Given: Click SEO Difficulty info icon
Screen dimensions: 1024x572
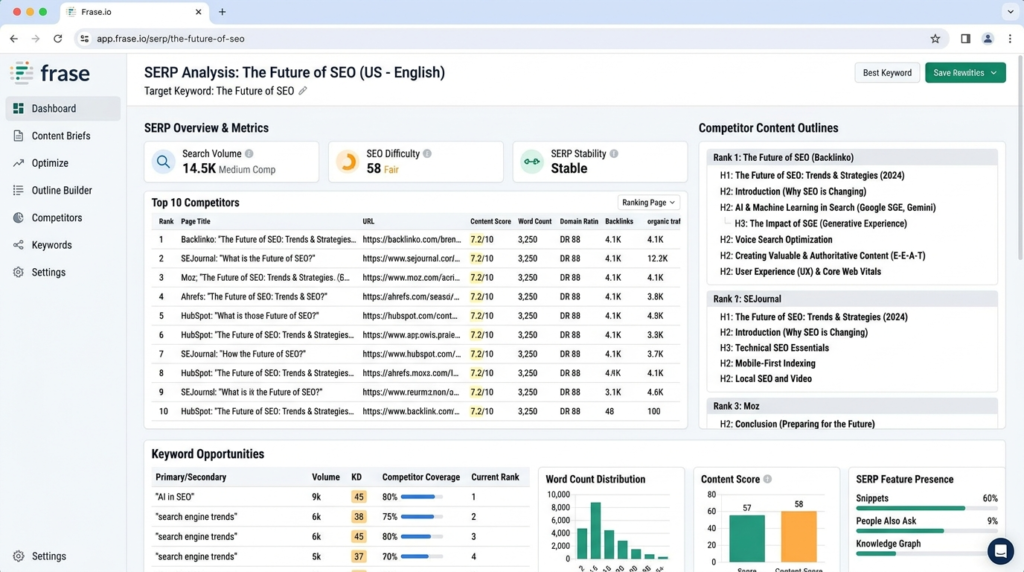Looking at the screenshot, I should click(x=427, y=153).
